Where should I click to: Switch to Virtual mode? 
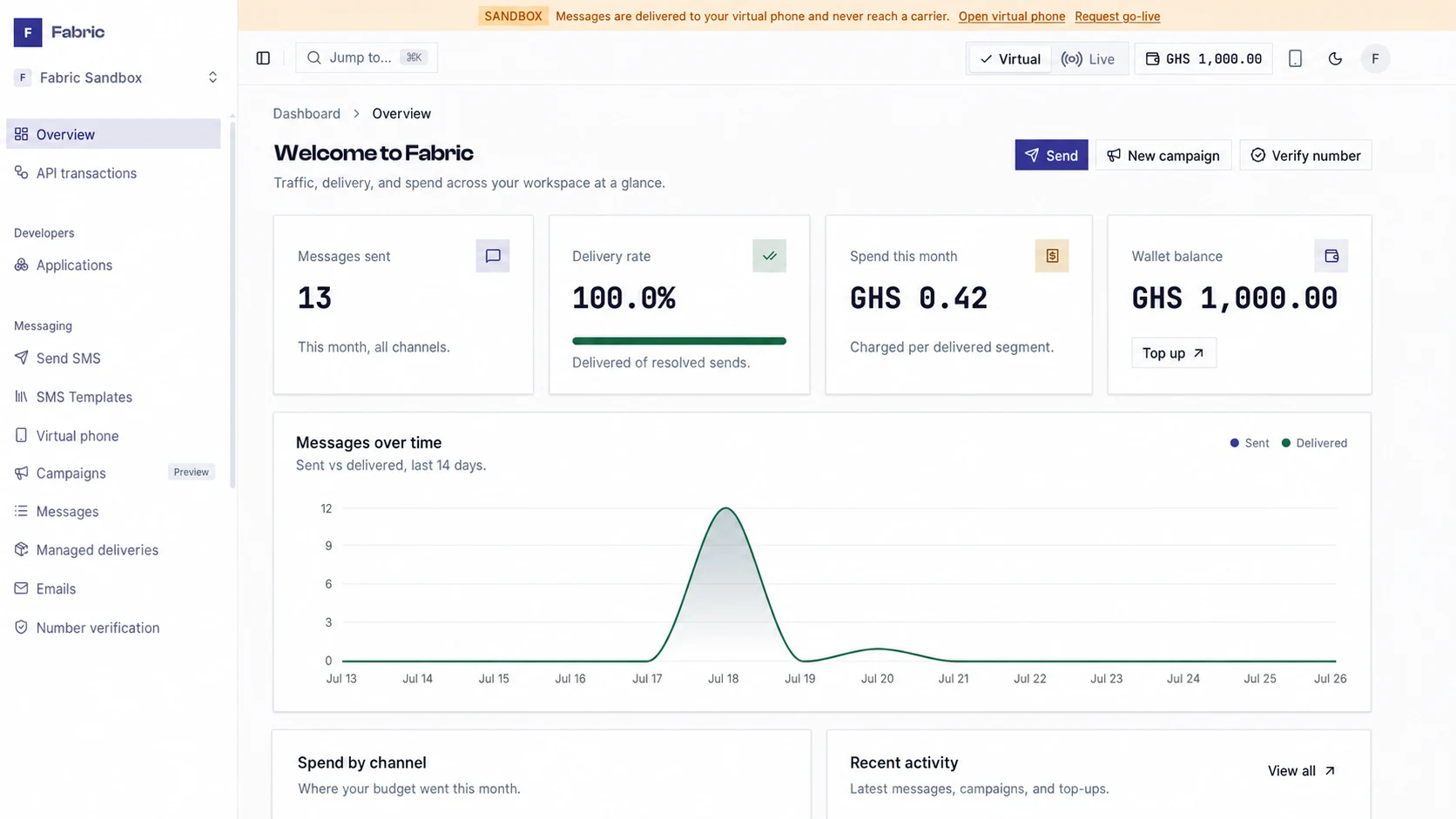click(1010, 58)
